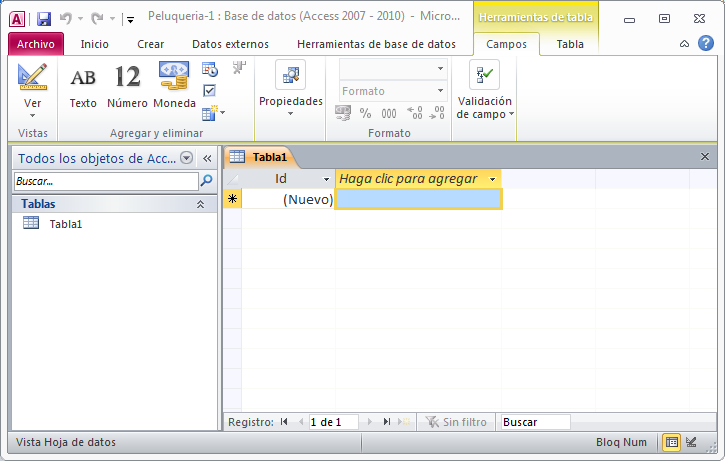Decrease decimal places
Image resolution: width=725 pixels, height=461 pixels.
[437, 113]
